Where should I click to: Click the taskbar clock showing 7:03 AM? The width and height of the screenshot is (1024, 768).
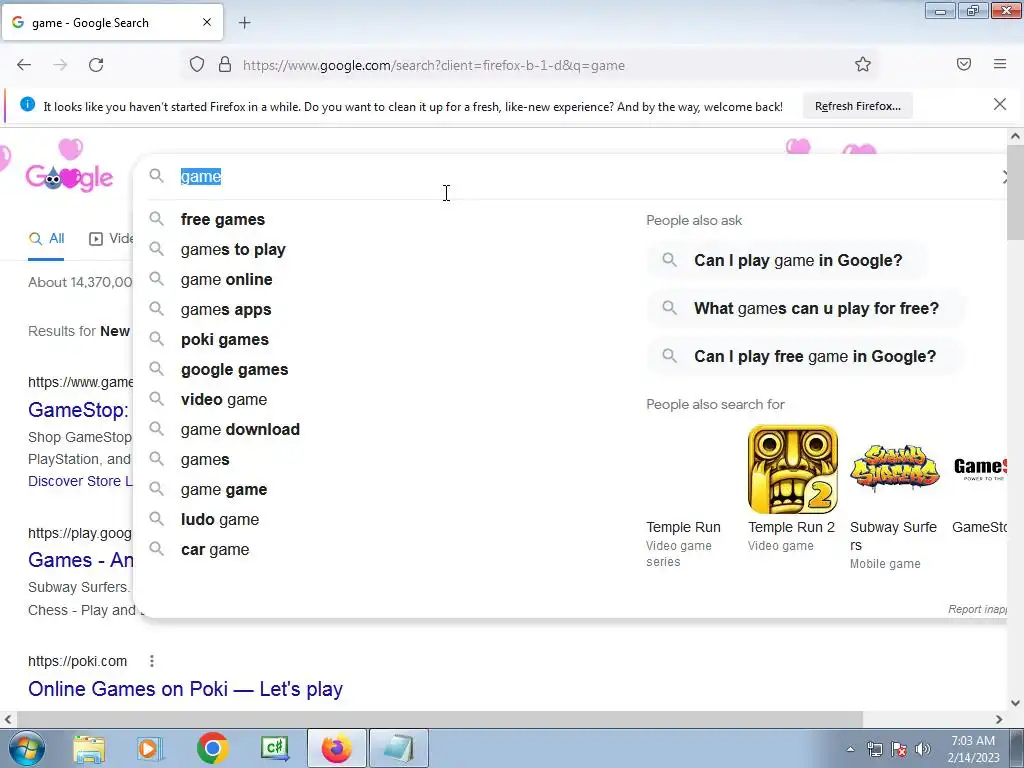973,749
